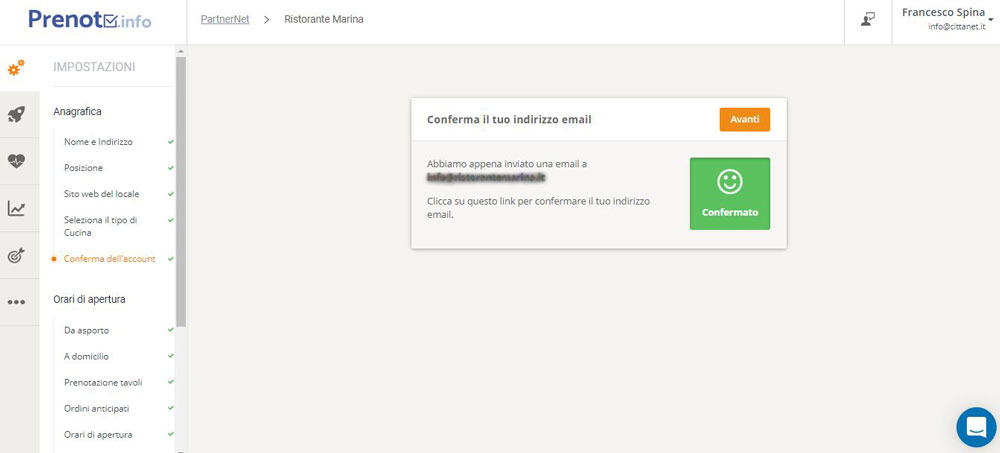Open the heart pulse sidebar icon
The height and width of the screenshot is (453, 1000).
pos(16,161)
